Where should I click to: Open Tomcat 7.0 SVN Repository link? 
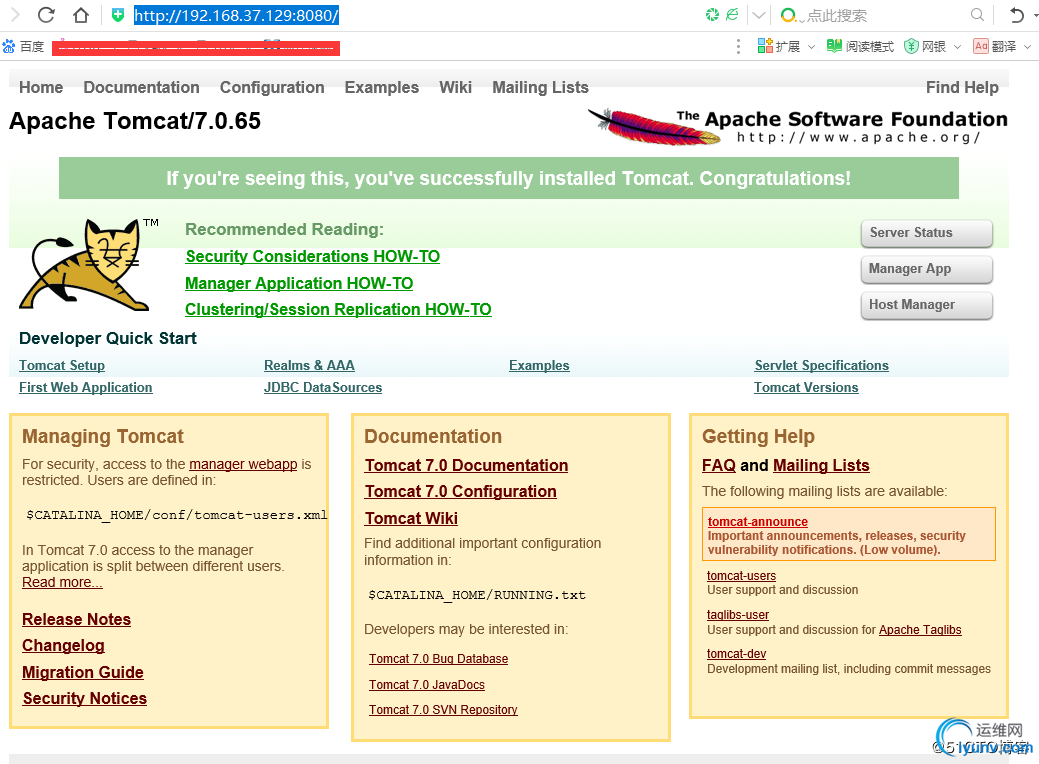click(x=443, y=710)
